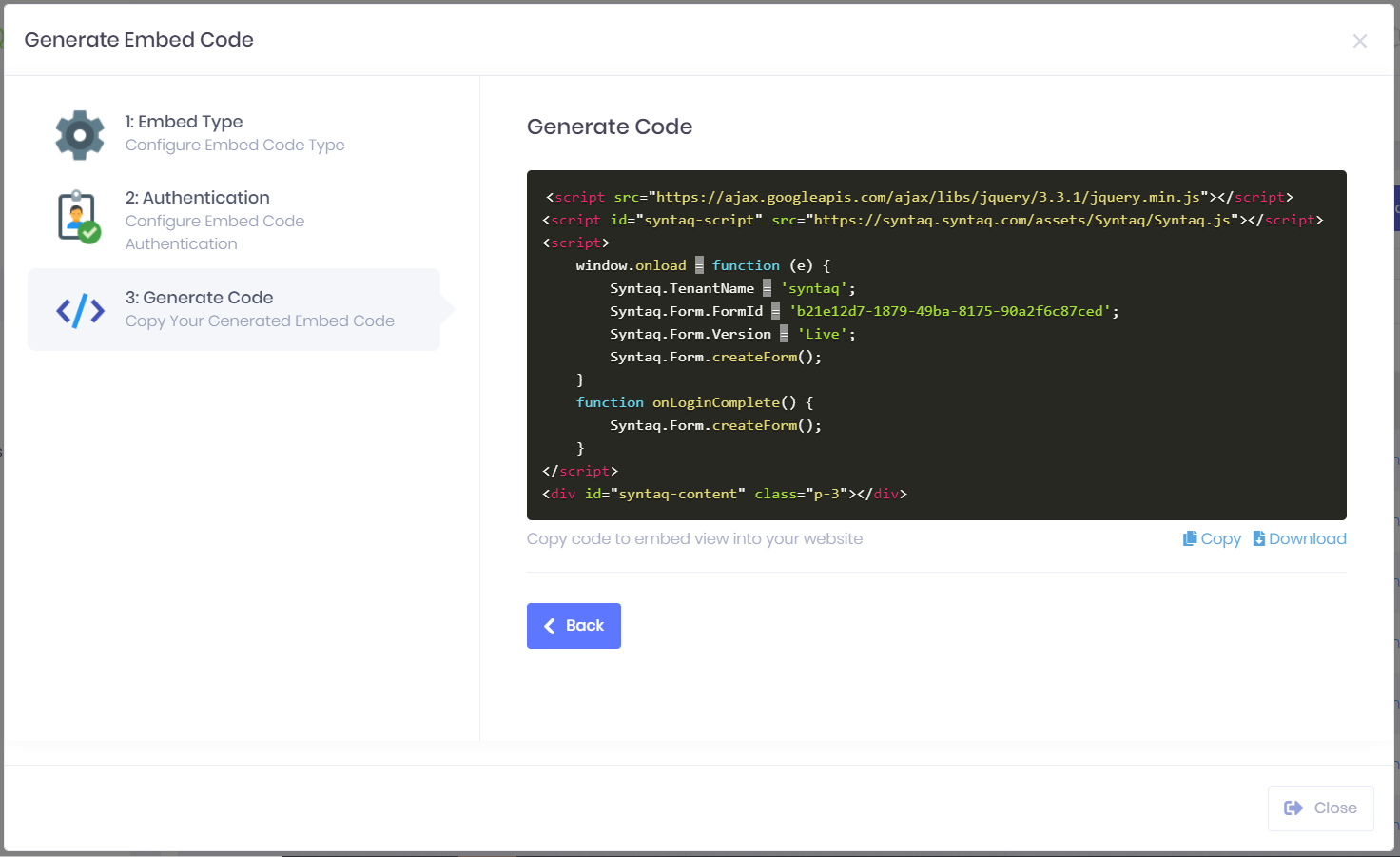Download the embed code via the Download link
Viewport: 1400px width, 857px height.
1307,538
